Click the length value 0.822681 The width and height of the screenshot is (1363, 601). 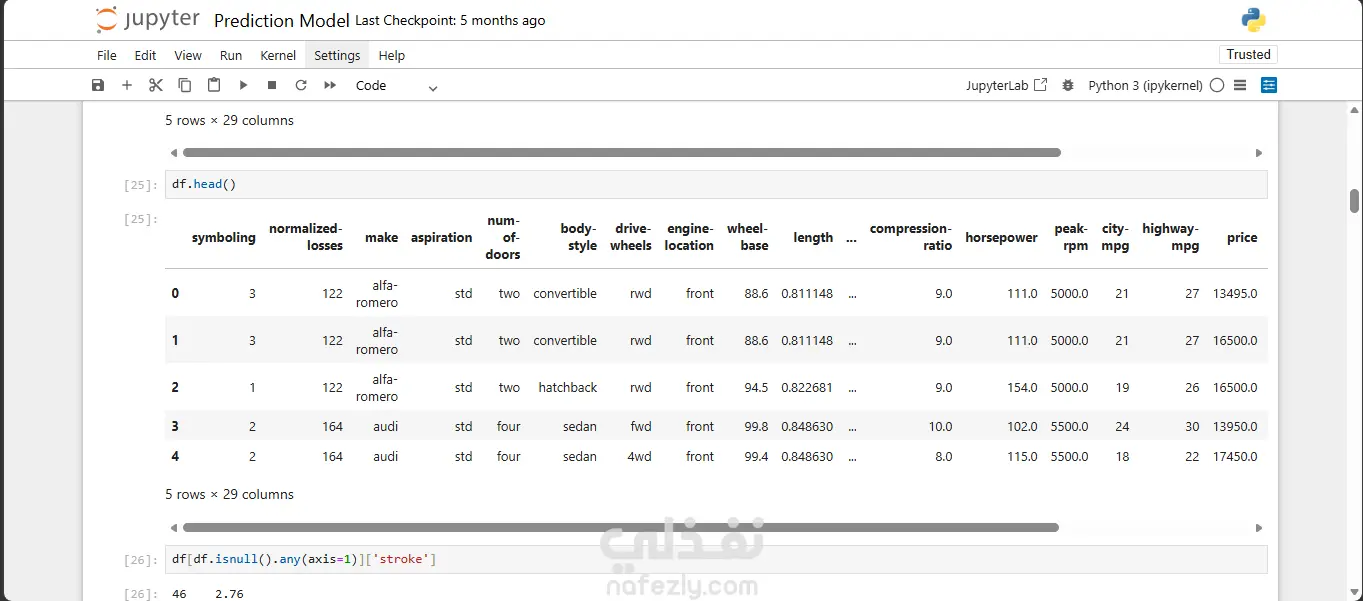(x=807, y=388)
